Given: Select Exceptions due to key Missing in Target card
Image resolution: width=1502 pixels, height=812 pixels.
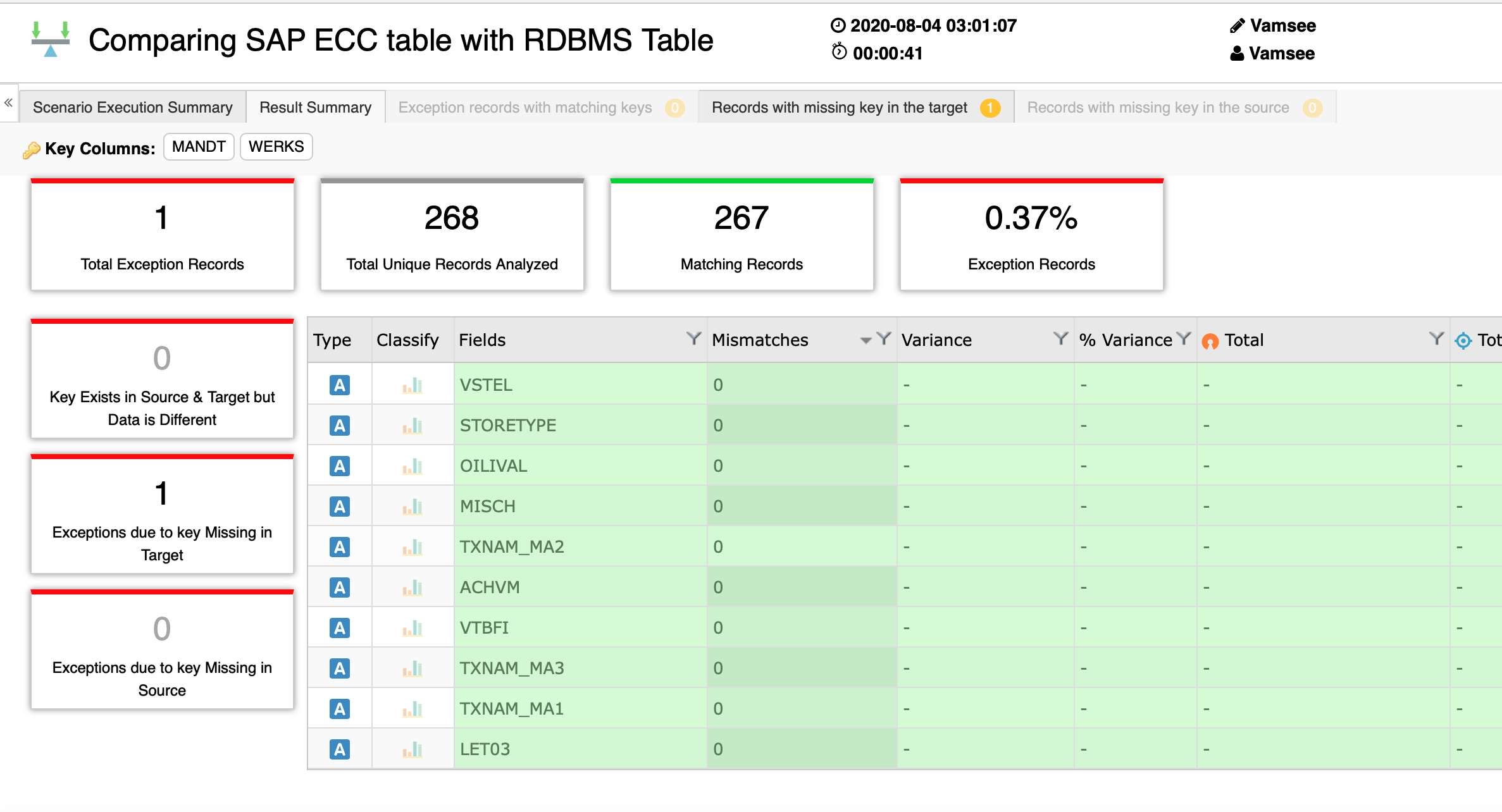Looking at the screenshot, I should [x=162, y=515].
